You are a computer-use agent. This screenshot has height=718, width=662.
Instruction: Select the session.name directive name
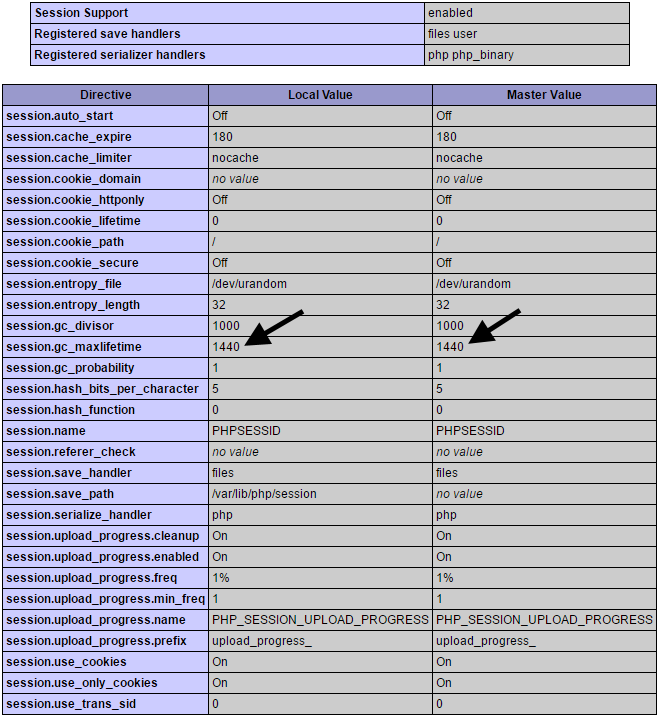(46, 431)
